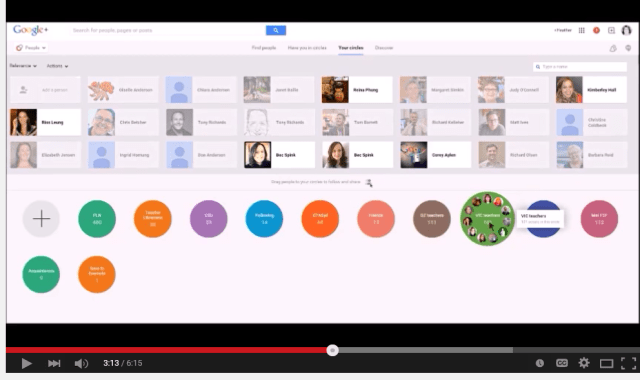
Task: Open the Your circles tab
Action: (x=351, y=48)
